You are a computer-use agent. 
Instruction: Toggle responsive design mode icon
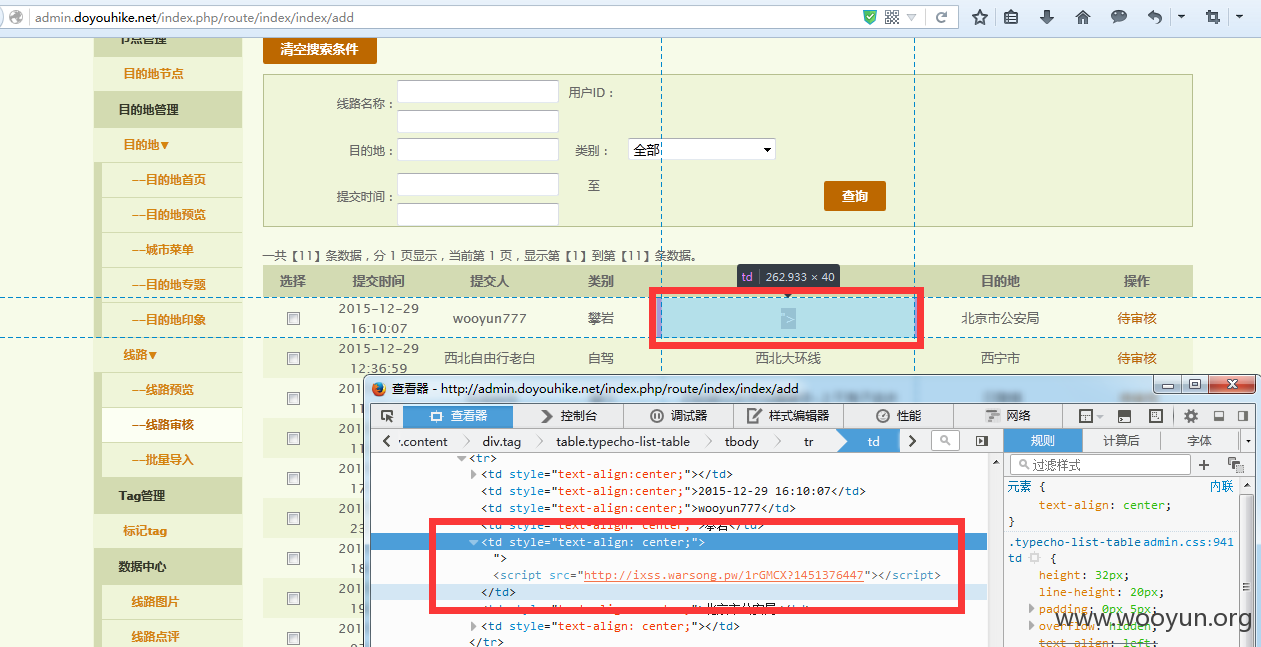coord(1155,416)
